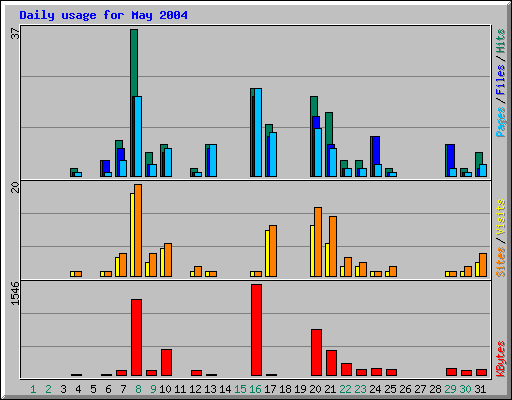Click day label 20 on the axis

[x=315, y=389]
